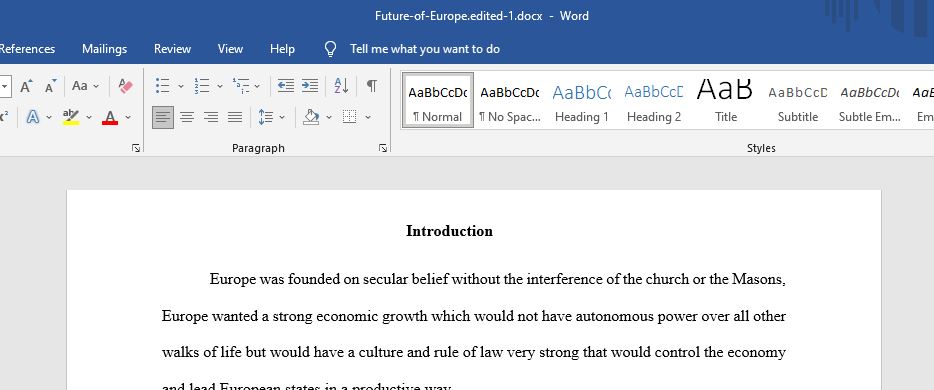
Task: Apply the No Spacing style
Action: tap(509, 101)
